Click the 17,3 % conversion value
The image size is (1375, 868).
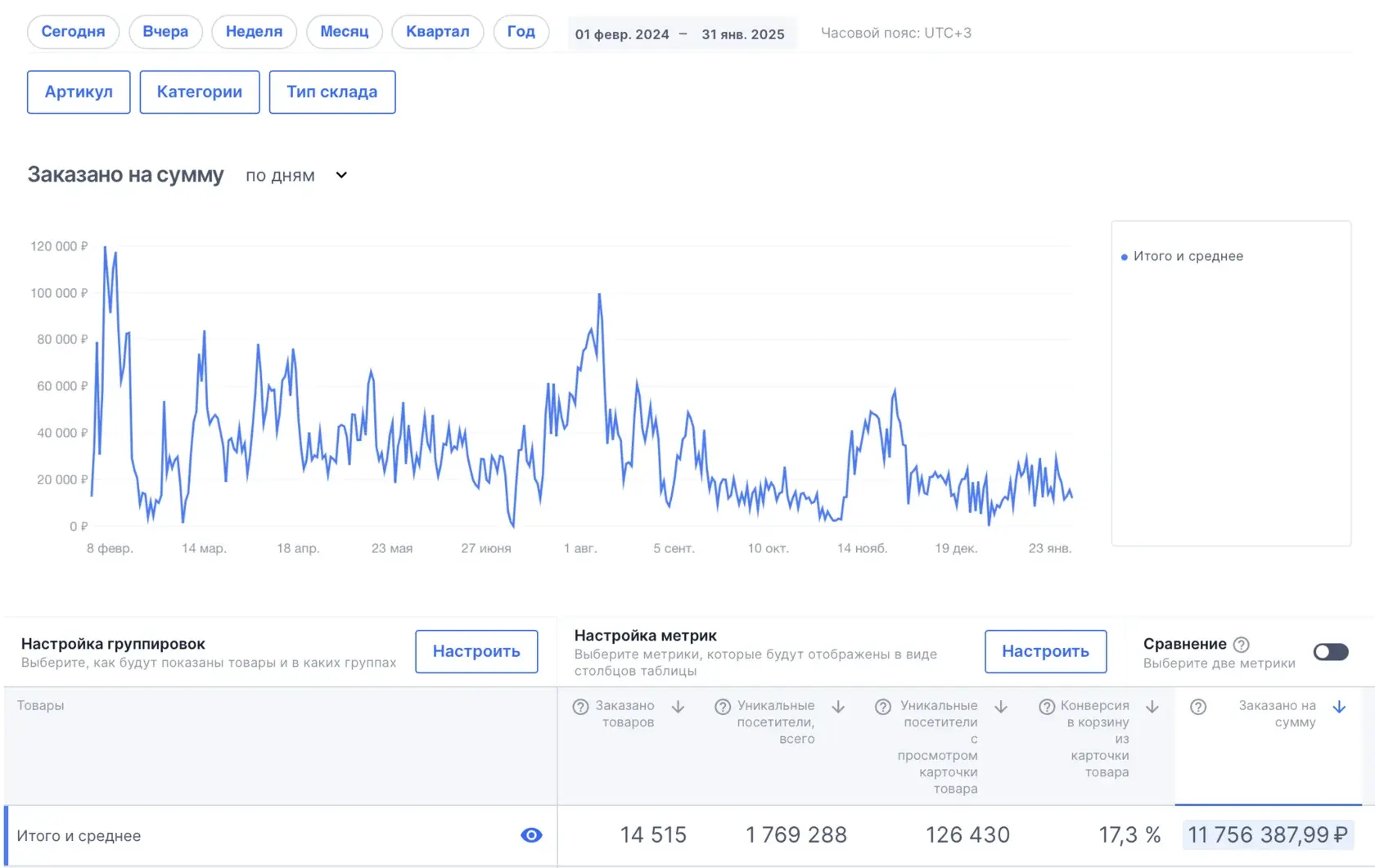[x=1129, y=835]
